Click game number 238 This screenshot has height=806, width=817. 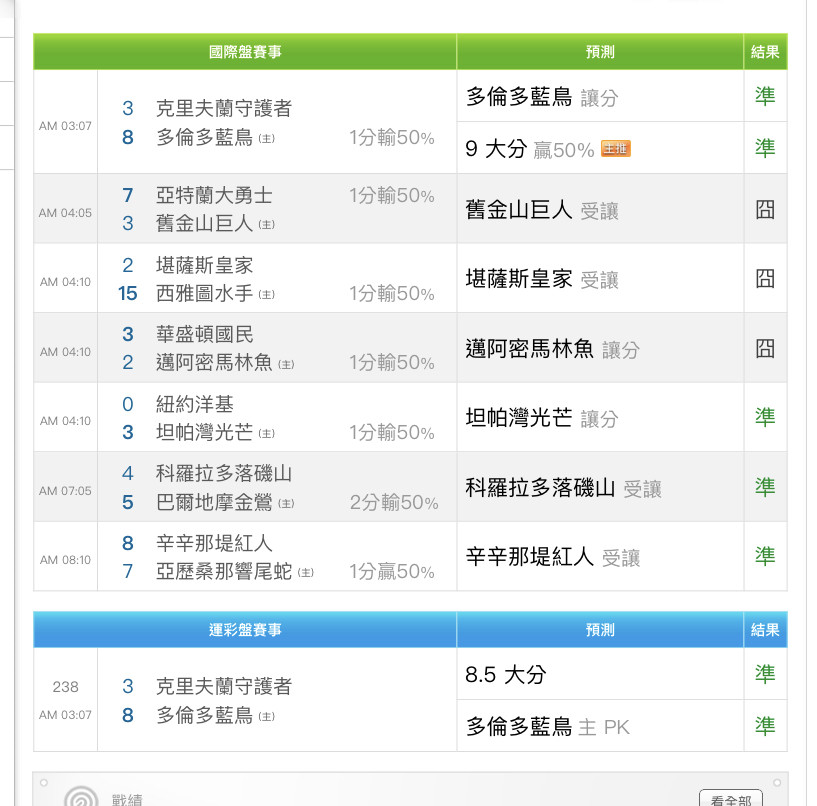click(65, 687)
